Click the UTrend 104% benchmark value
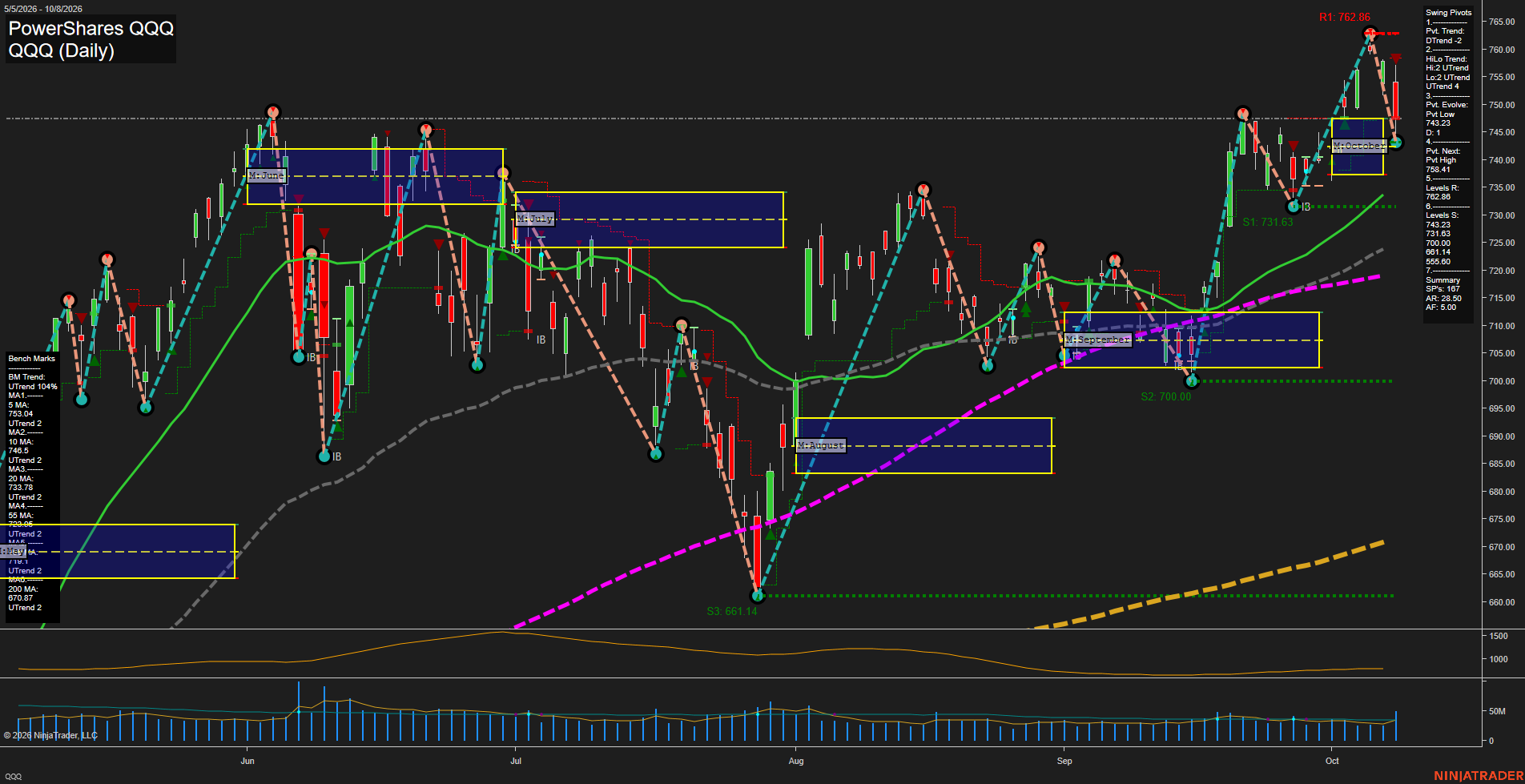Image resolution: width=1525 pixels, height=784 pixels. coord(33,387)
